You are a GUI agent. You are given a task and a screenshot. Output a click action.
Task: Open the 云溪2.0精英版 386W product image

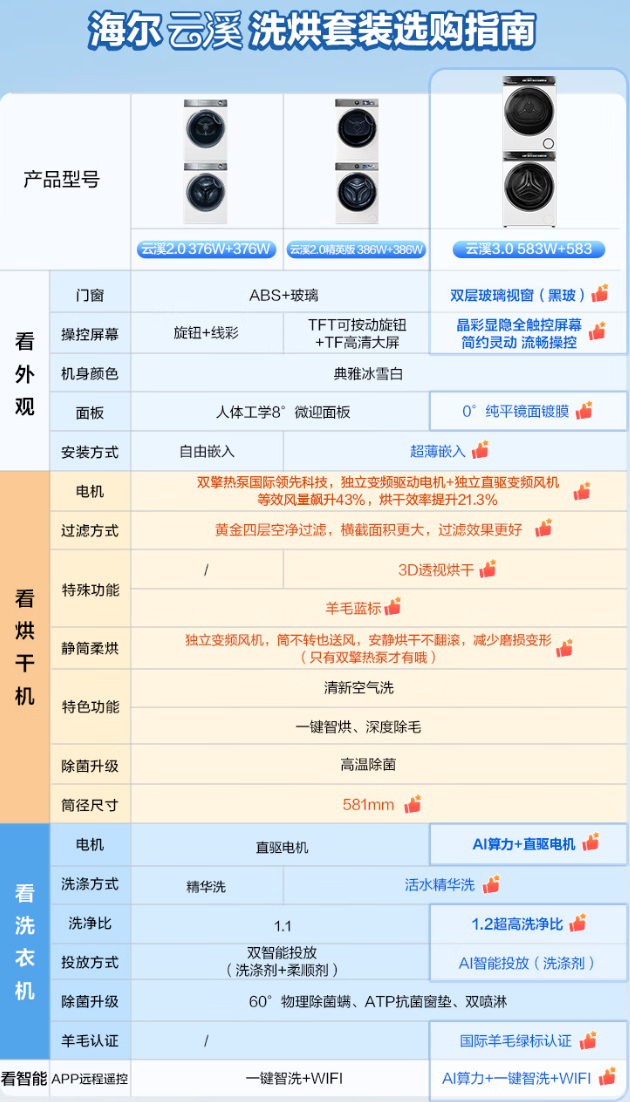pos(358,162)
